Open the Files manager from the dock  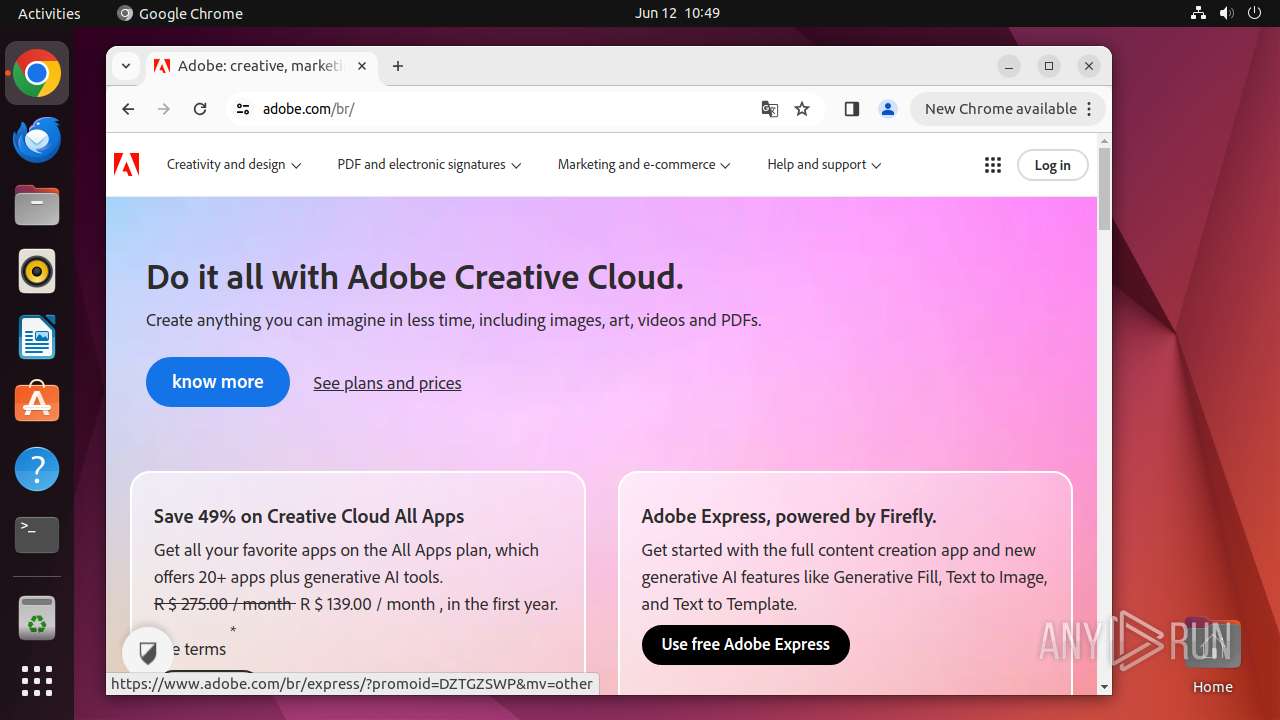point(37,206)
